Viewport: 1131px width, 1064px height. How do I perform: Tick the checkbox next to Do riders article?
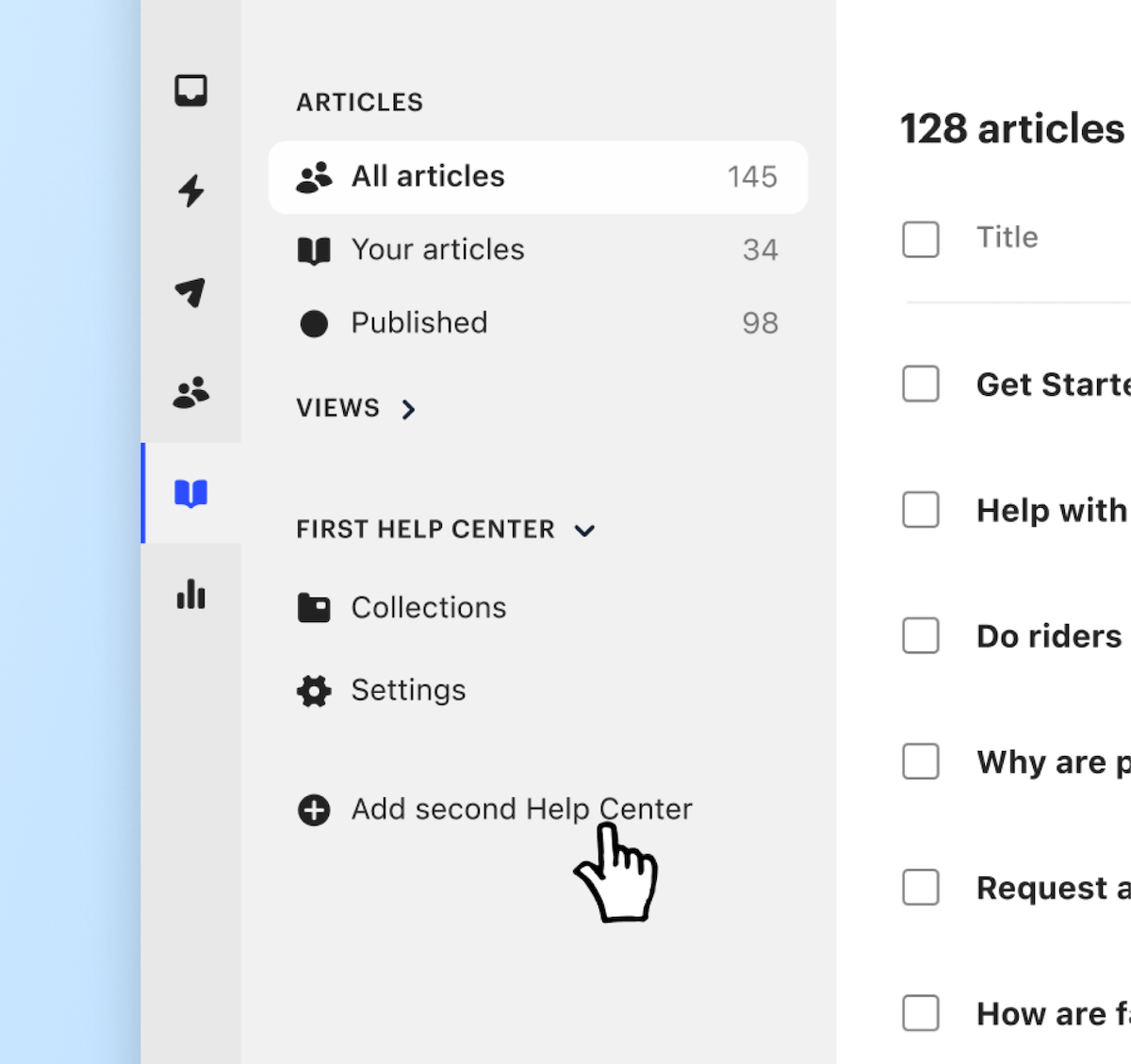point(921,636)
